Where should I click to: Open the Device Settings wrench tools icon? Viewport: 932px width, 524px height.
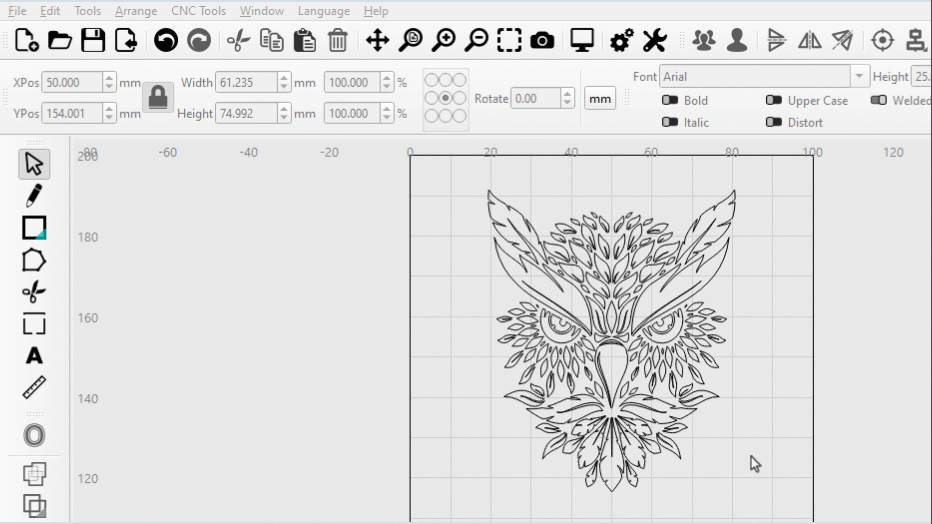(x=654, y=40)
